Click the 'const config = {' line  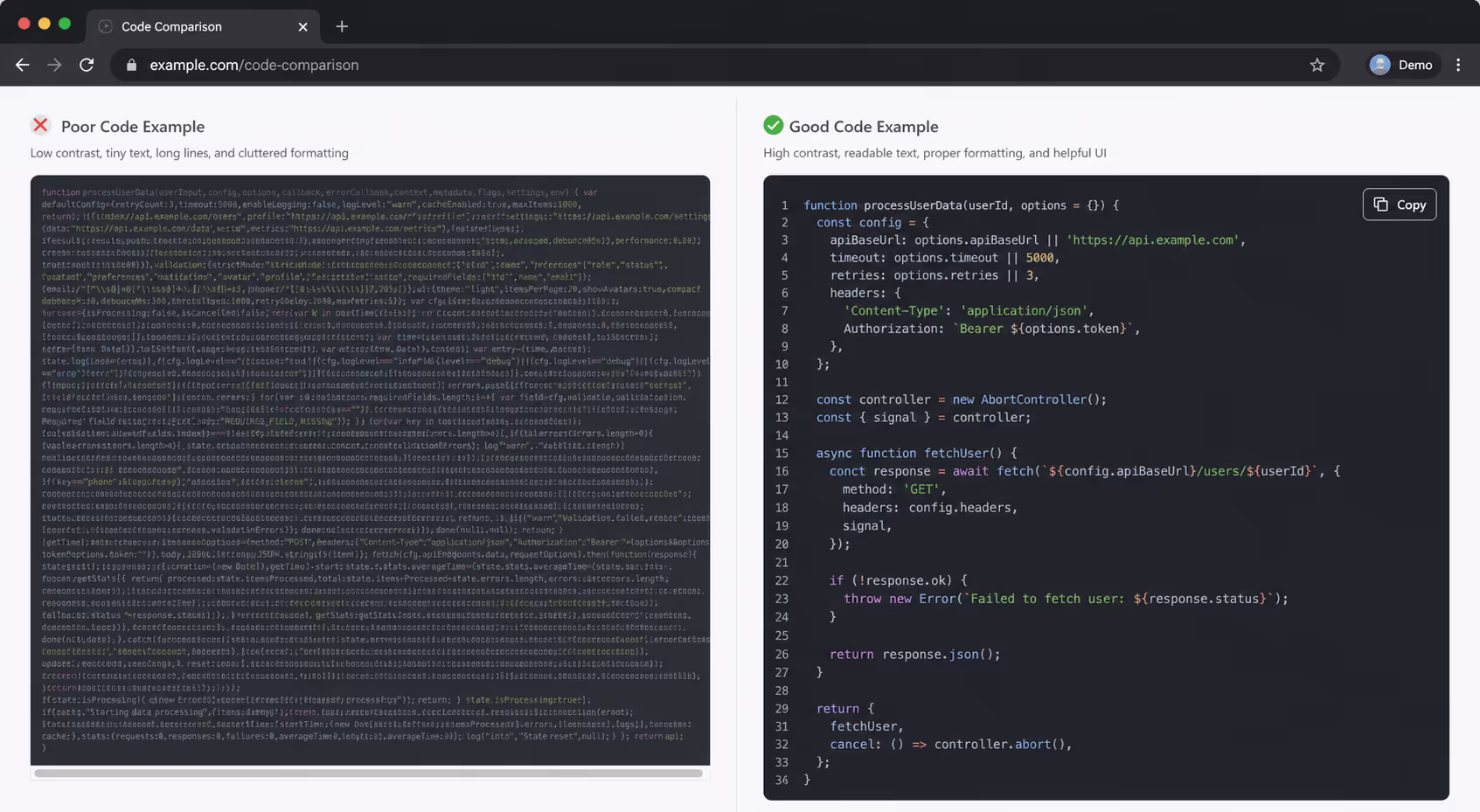[872, 223]
